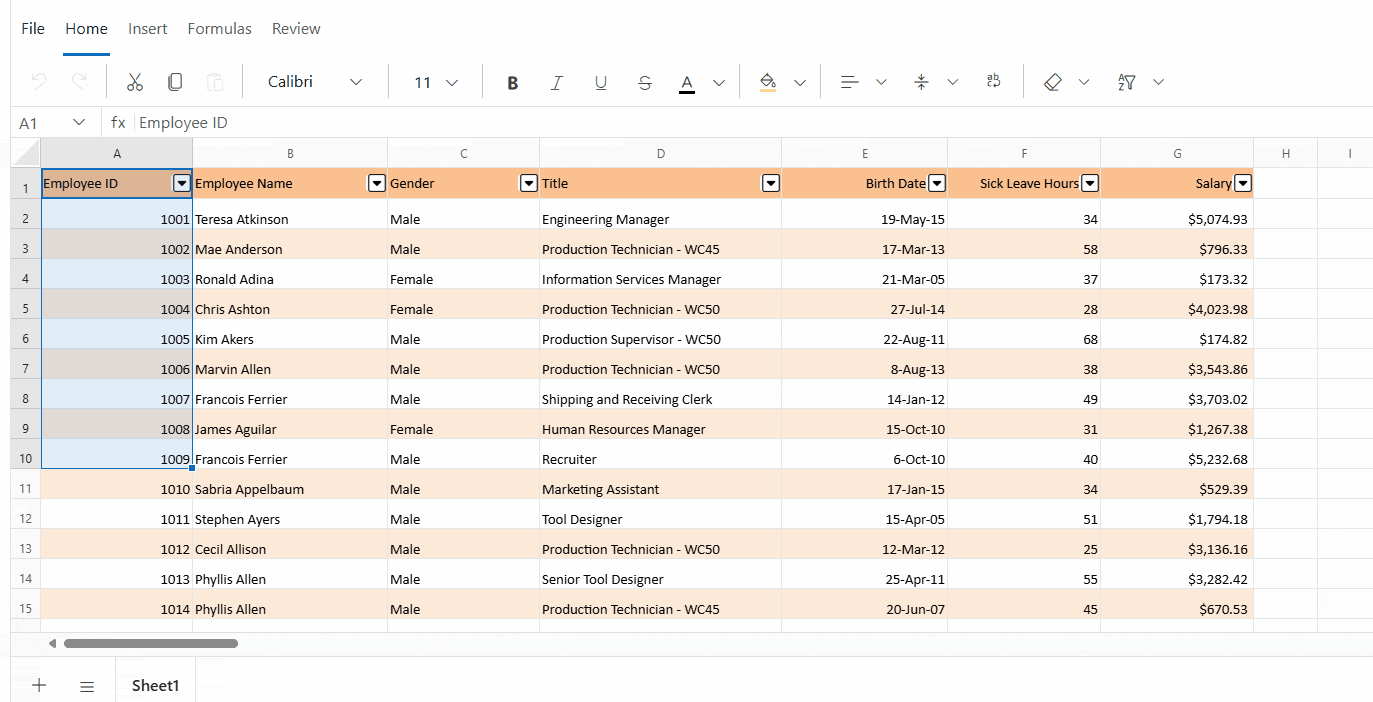Expand vertical alignment dropdown arrow
The width and height of the screenshot is (1373, 702).
tap(953, 82)
